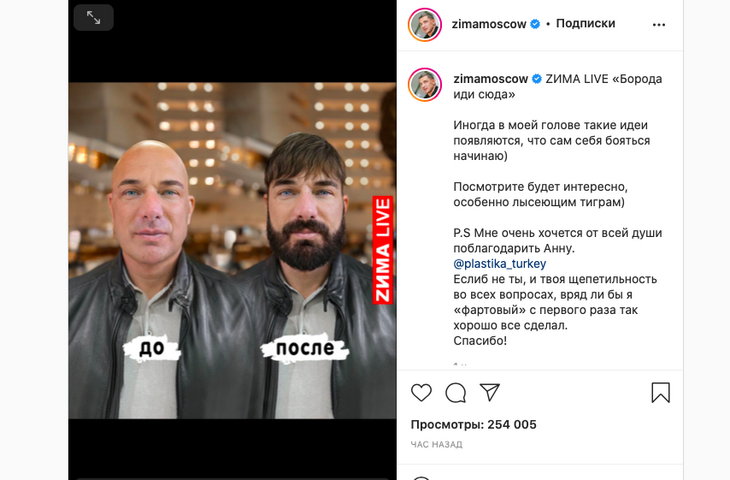Screen dimensions: 730x480
Task: Like the post with heart icon
Action: pyautogui.click(x=421, y=392)
